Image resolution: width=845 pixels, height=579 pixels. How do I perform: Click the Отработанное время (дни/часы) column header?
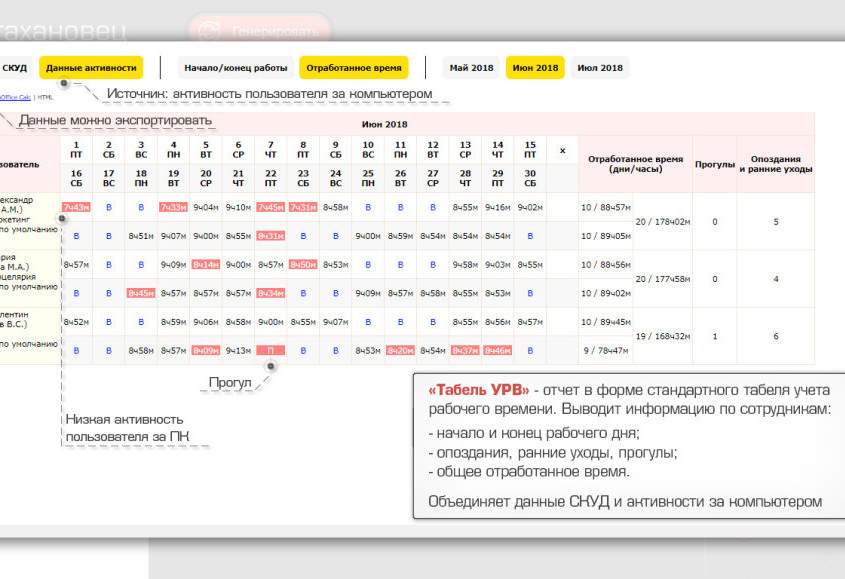click(635, 164)
